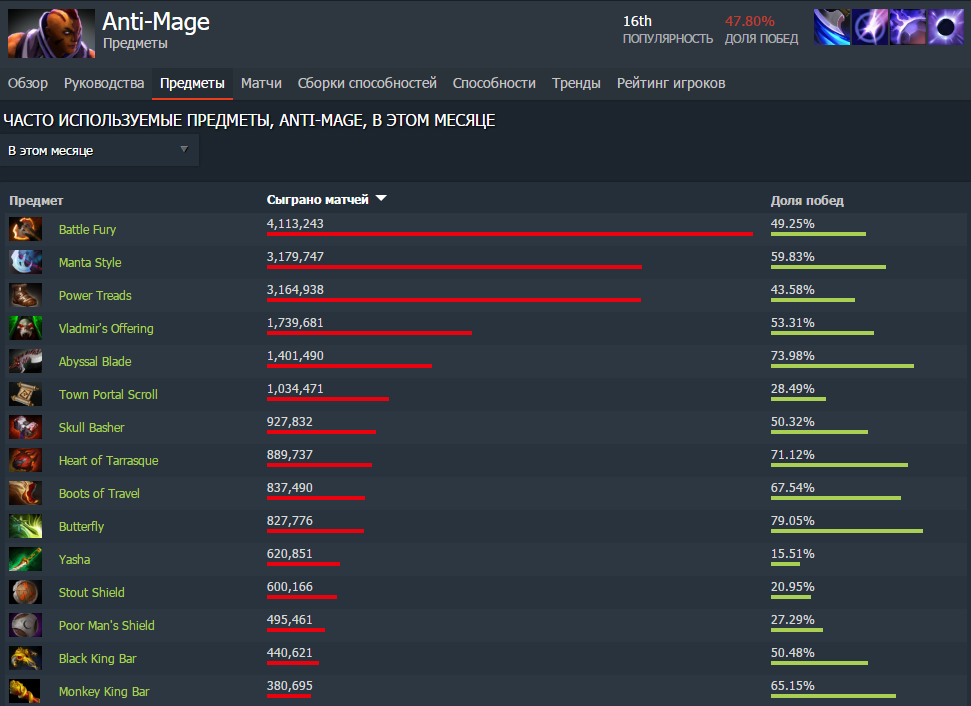Select the Mana Void ability icon
Image resolution: width=971 pixels, height=706 pixels.
pos(945,27)
